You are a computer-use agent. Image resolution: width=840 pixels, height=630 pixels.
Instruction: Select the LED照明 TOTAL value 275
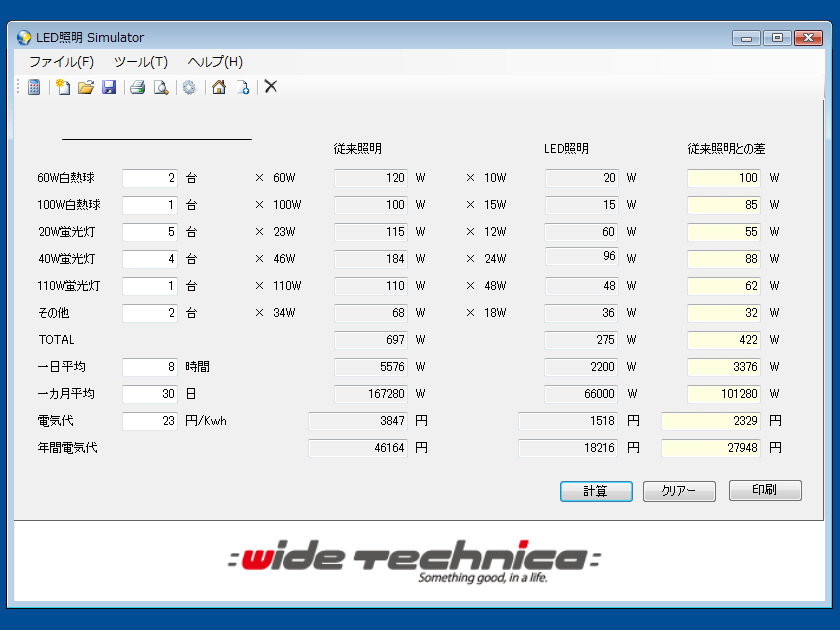tap(581, 340)
